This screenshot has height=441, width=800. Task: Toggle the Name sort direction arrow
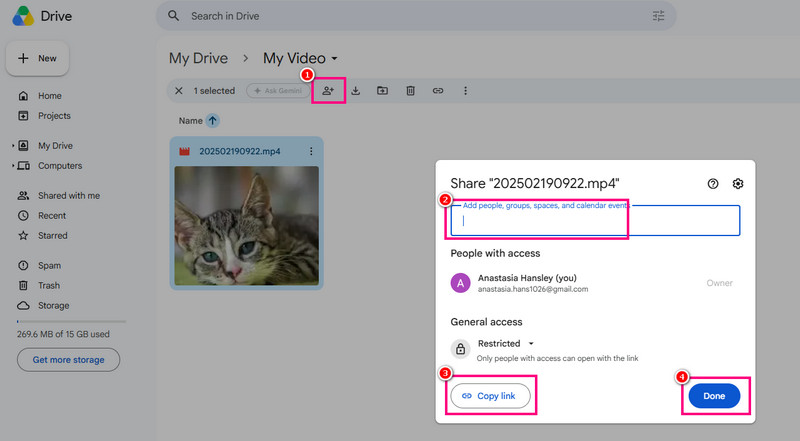pos(212,120)
